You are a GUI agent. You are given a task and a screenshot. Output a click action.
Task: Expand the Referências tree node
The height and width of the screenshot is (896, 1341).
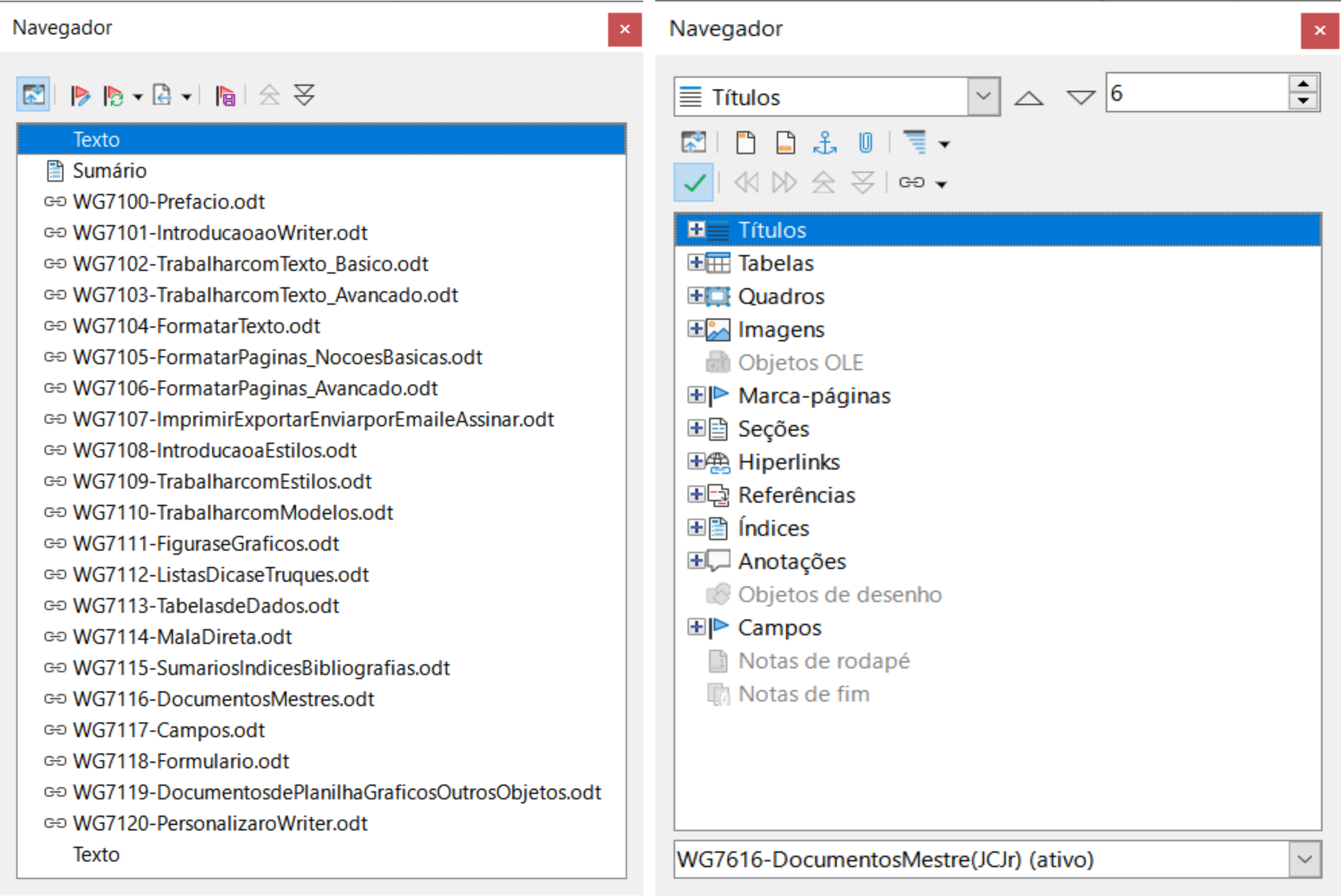696,494
